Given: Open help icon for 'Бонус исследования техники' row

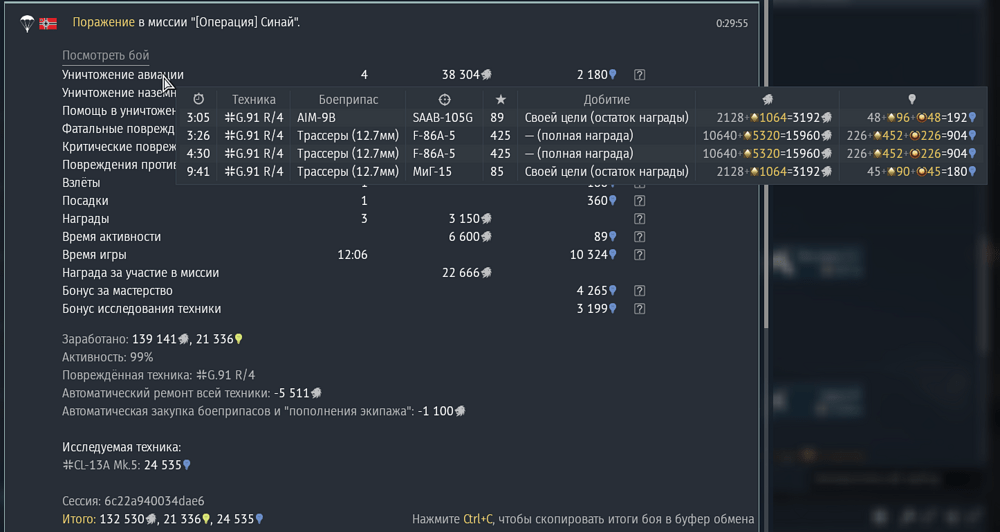Looking at the screenshot, I should tap(640, 309).
